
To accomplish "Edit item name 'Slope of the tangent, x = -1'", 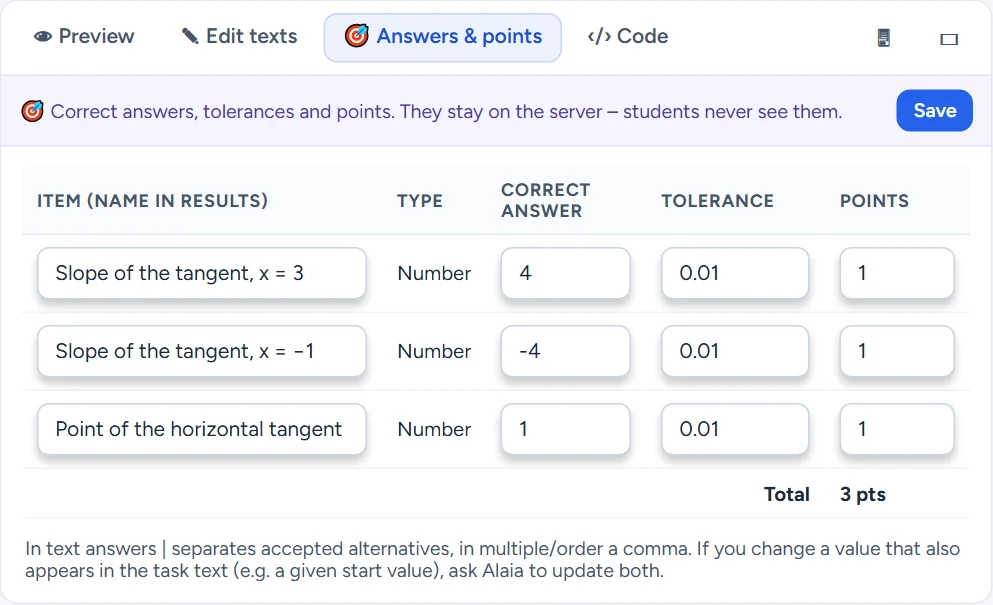I will click(x=202, y=351).
